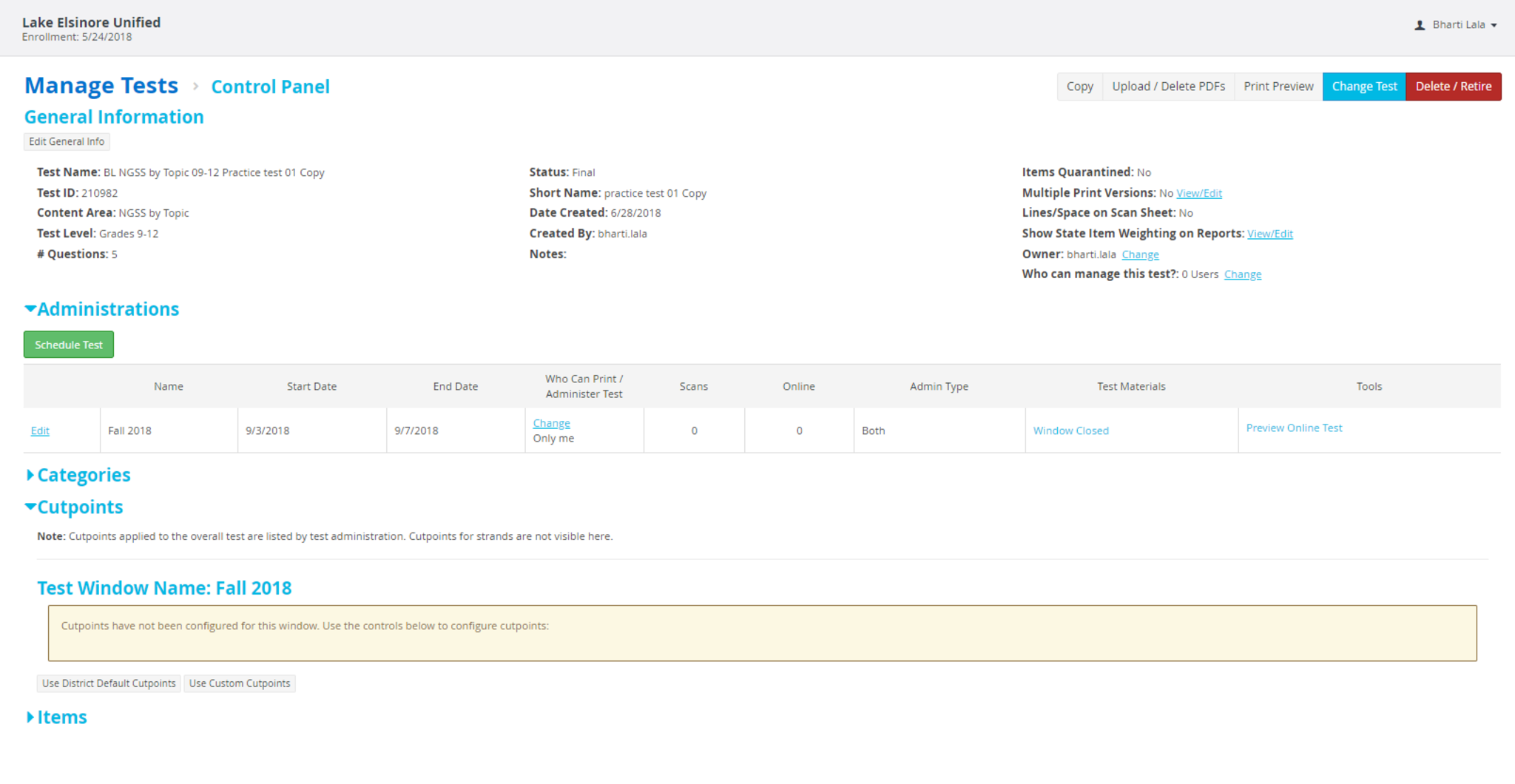
Task: Click the user profile icon for Bharti Lala
Action: click(x=1419, y=25)
